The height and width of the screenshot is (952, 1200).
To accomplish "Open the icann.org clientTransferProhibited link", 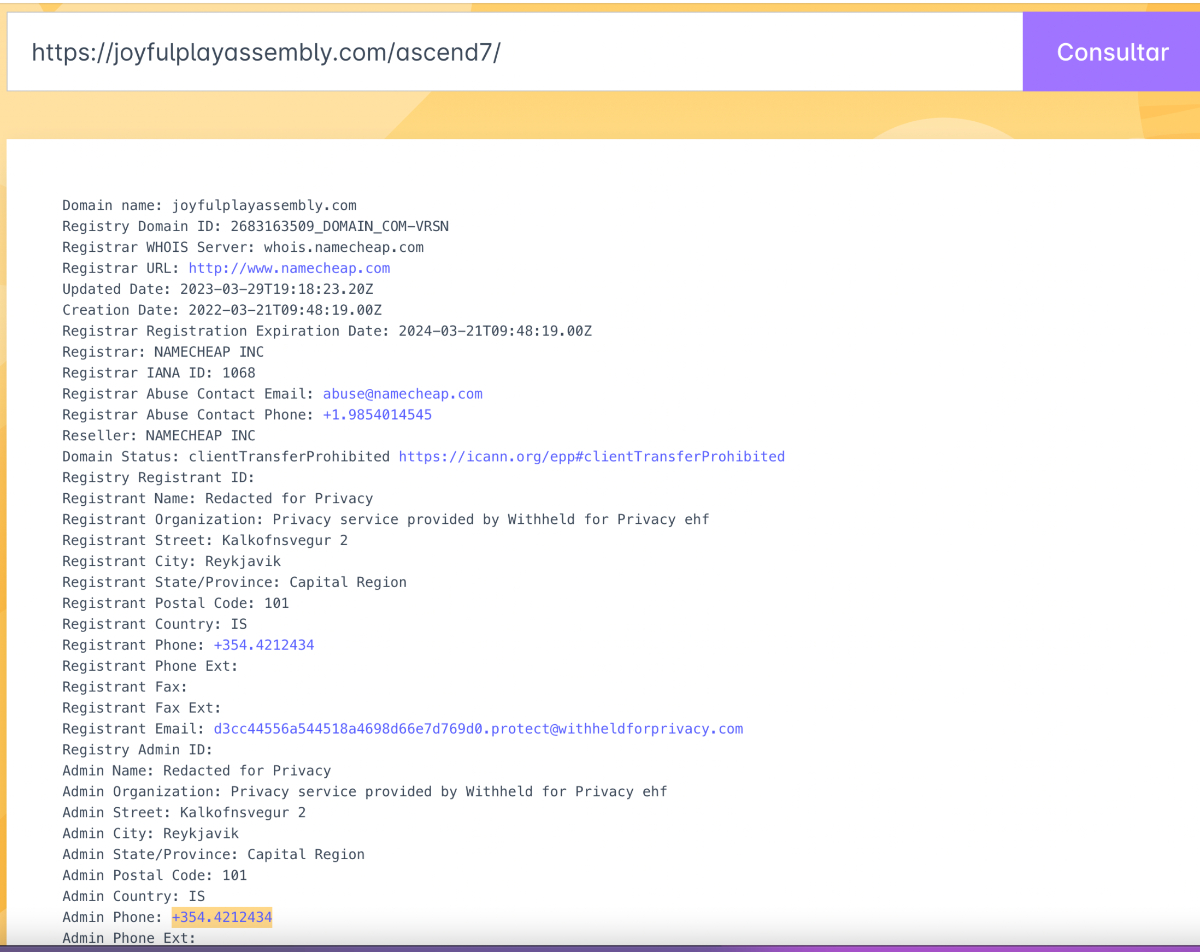I will coord(591,457).
